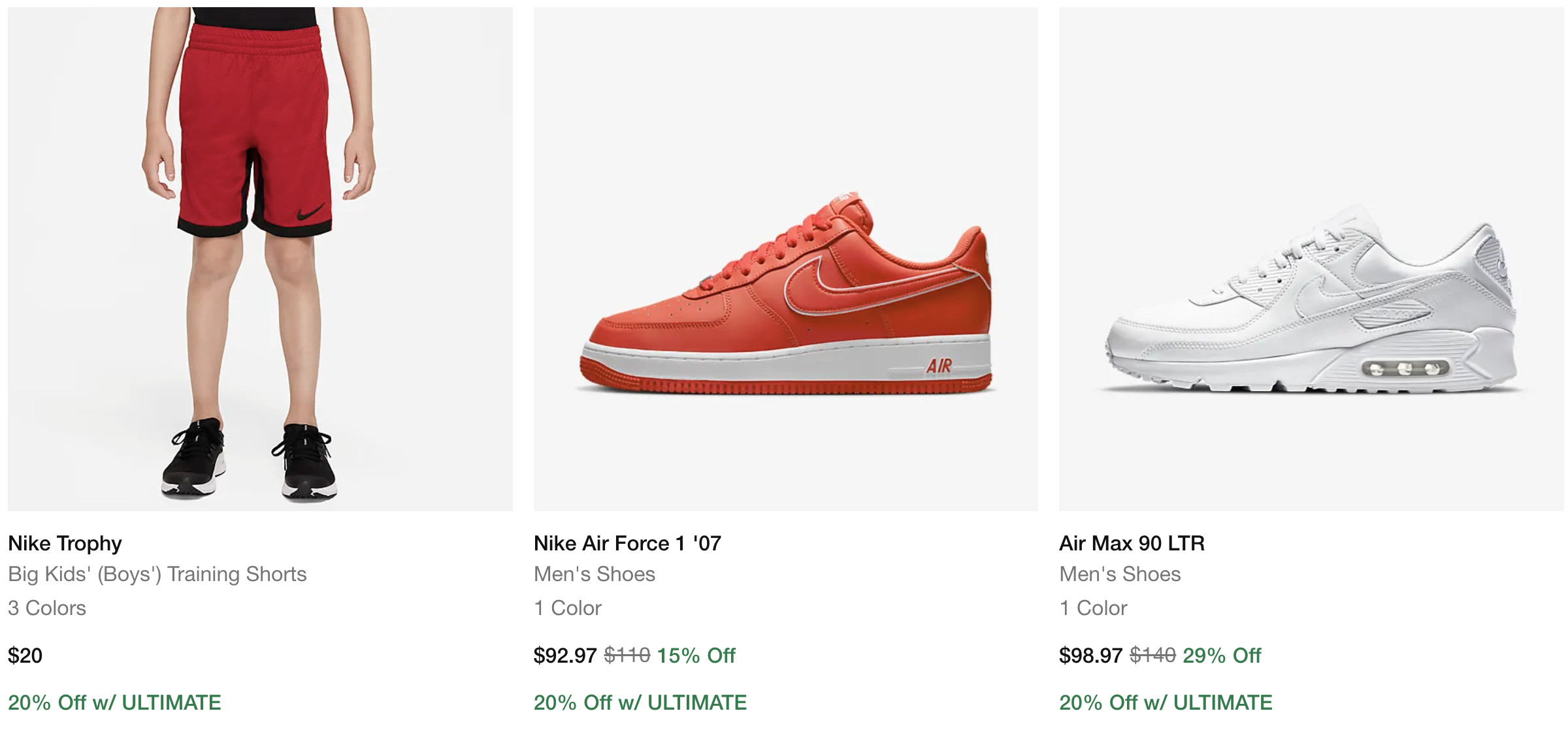Click the $20 price of Nike Trophy
The height and width of the screenshot is (743, 1568).
[25, 655]
